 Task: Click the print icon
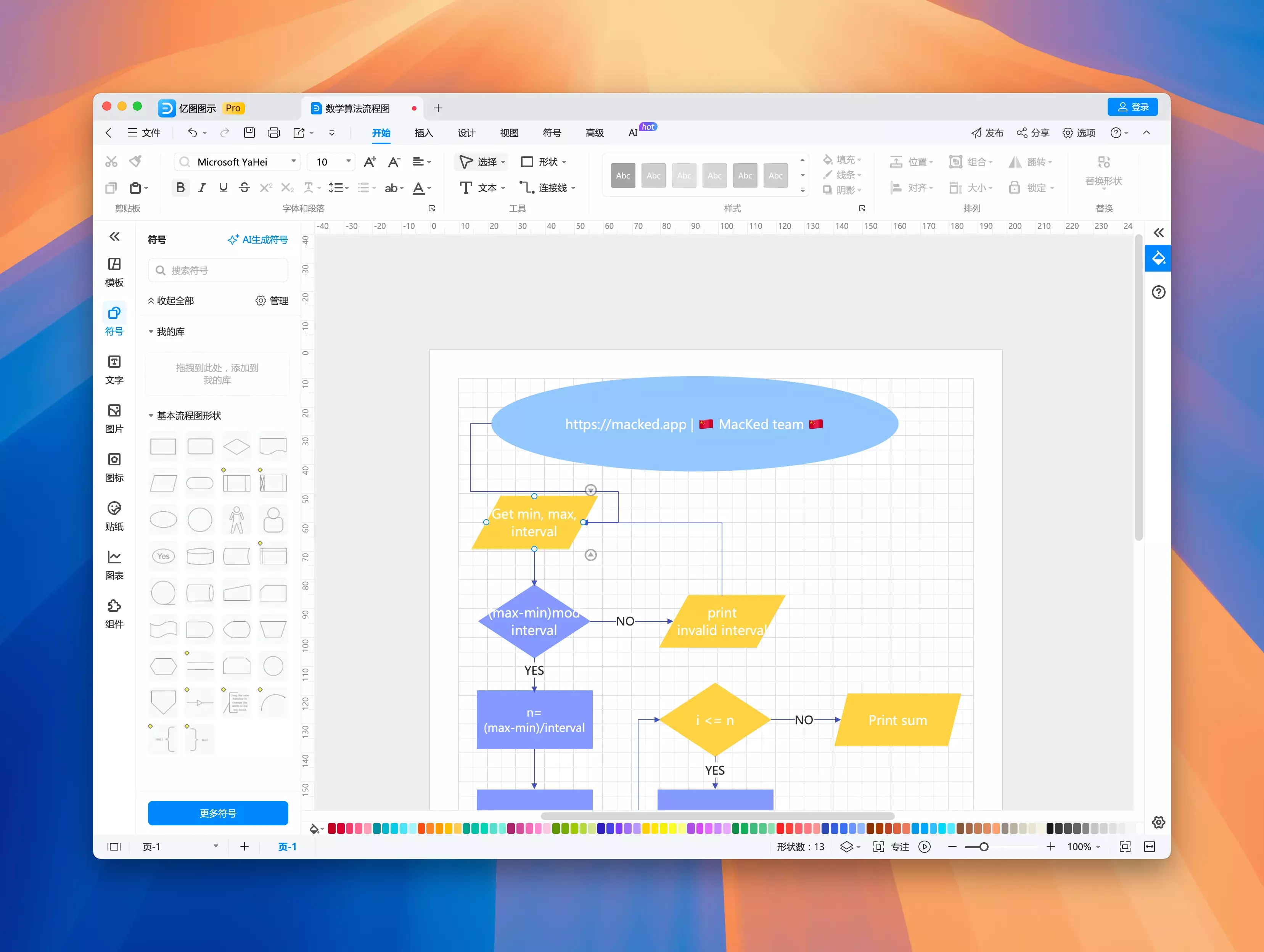coord(274,133)
